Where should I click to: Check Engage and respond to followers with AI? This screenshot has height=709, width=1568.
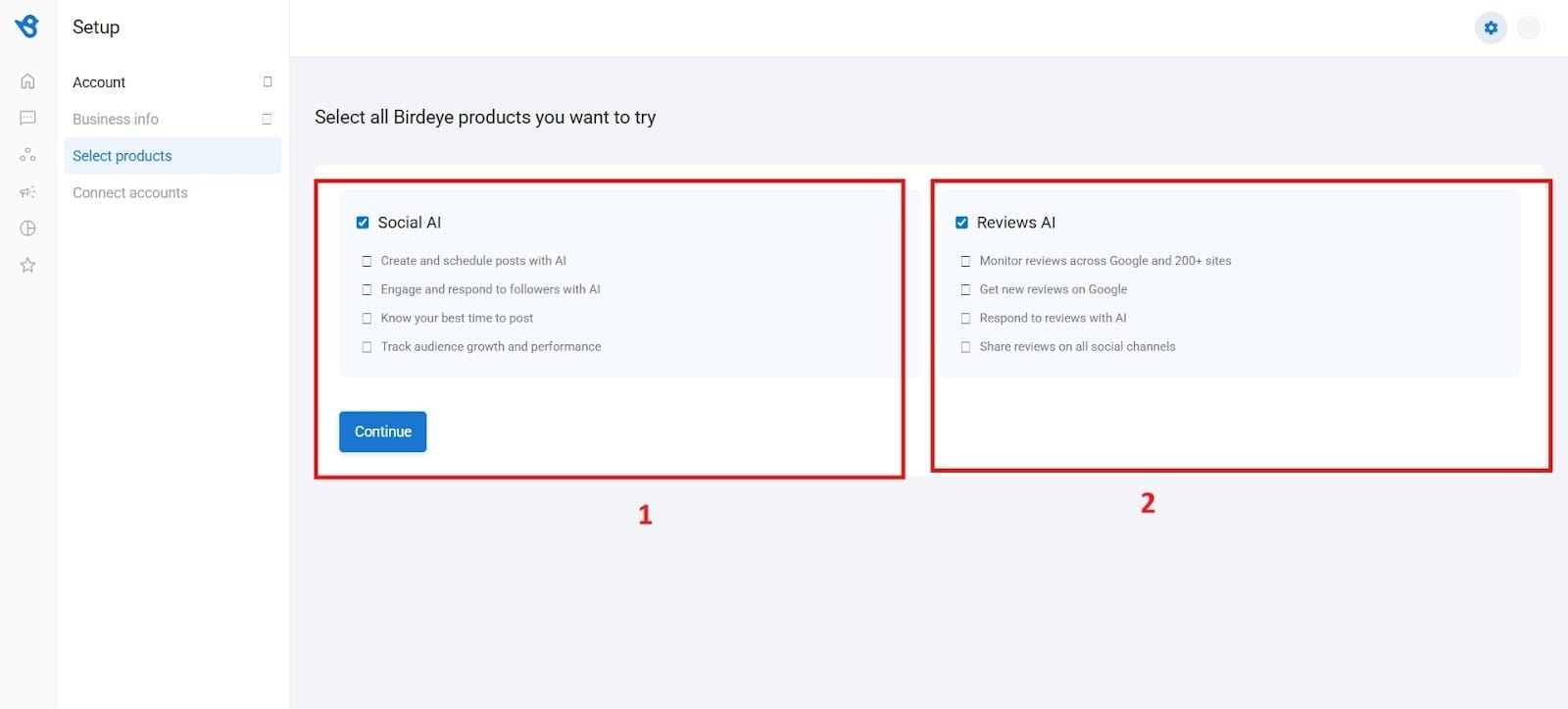coord(367,288)
